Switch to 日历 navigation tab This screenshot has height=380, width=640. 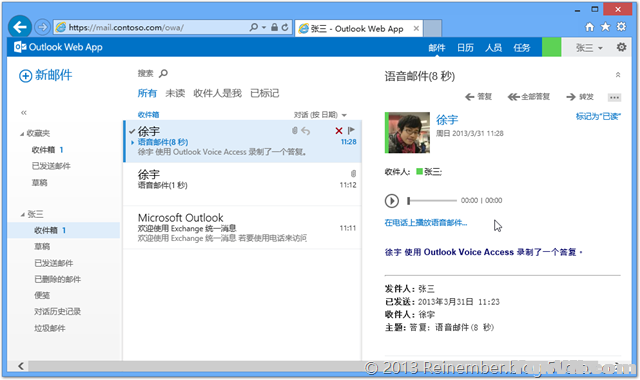(465, 48)
